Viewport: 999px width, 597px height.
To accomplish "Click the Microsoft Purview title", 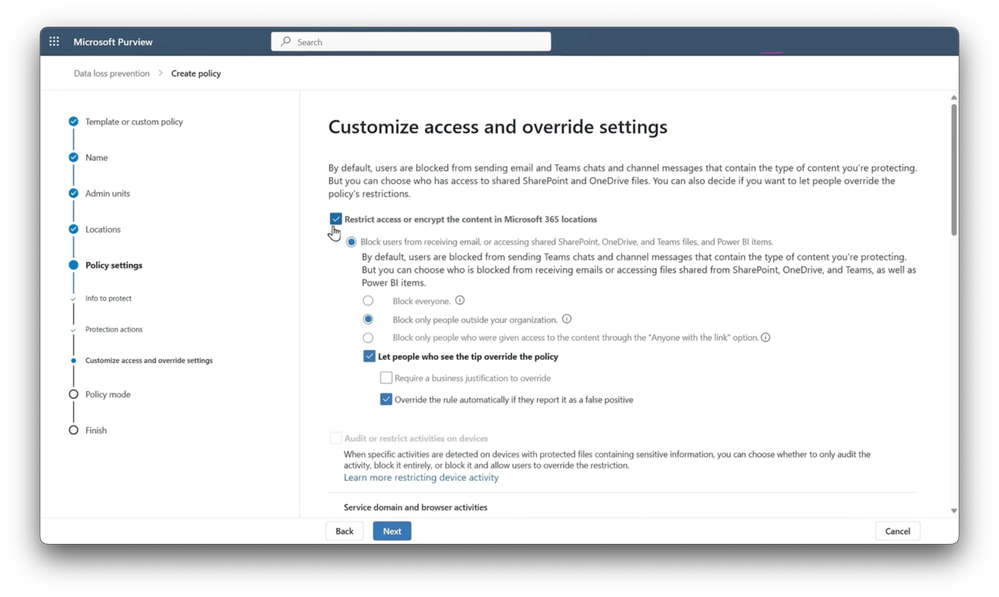I will 113,41.
